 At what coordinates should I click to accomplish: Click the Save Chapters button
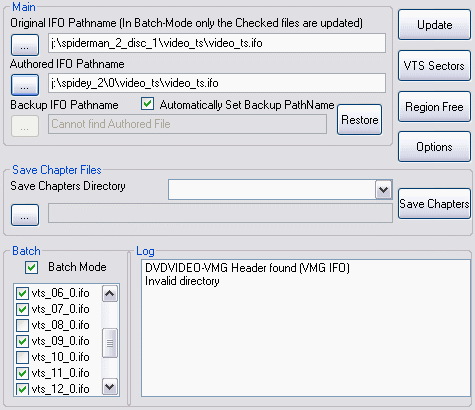pos(434,204)
